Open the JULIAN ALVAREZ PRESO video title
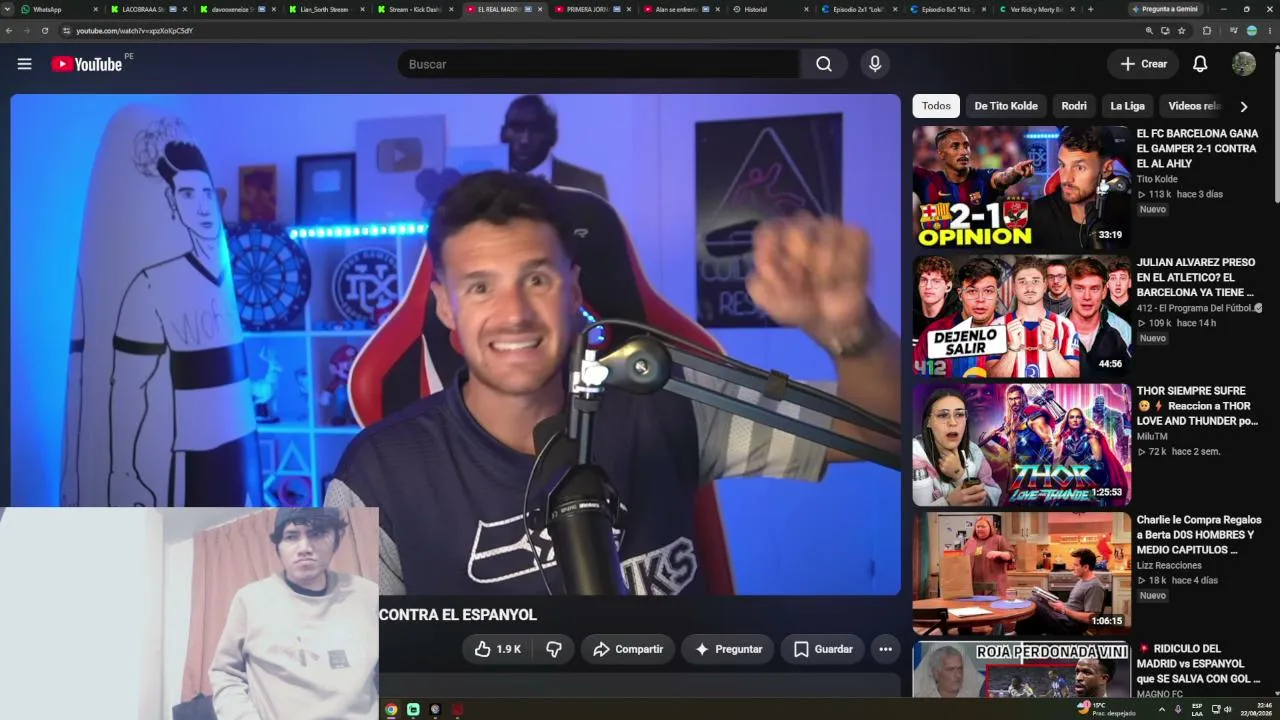 (x=1196, y=277)
